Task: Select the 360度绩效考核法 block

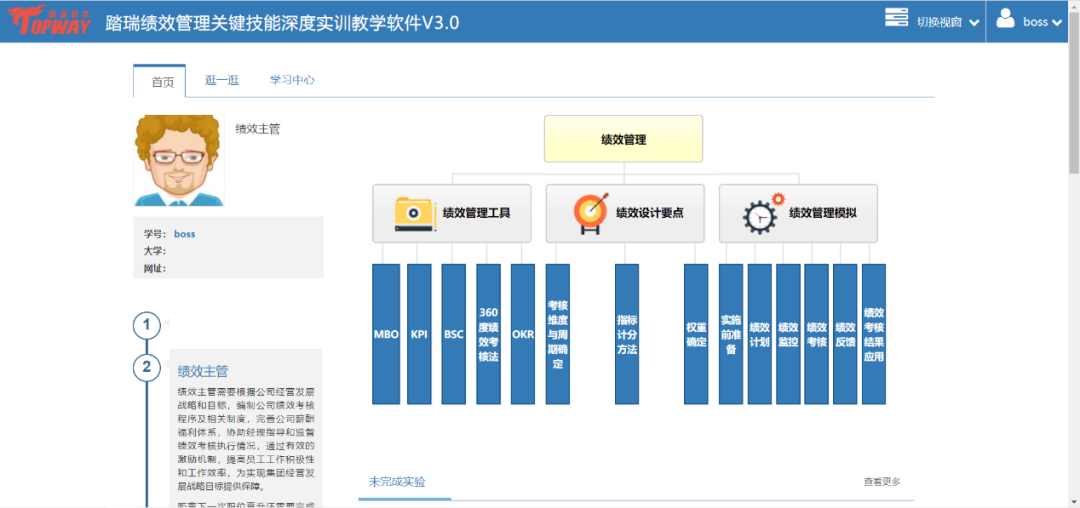Action: 488,334
